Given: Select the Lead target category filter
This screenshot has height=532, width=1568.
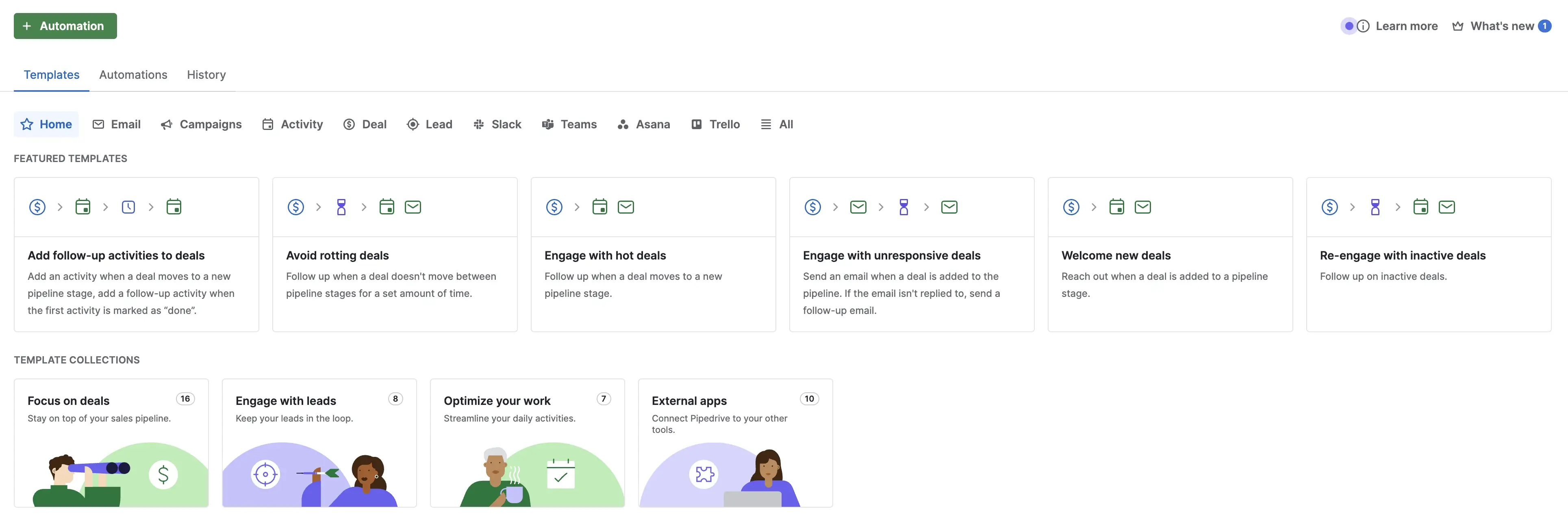Looking at the screenshot, I should click(x=430, y=125).
